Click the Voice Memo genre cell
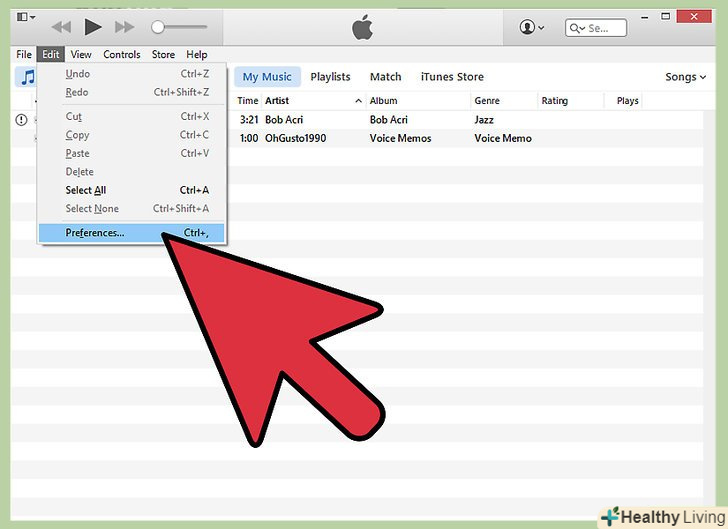This screenshot has height=529, width=728. 503,138
